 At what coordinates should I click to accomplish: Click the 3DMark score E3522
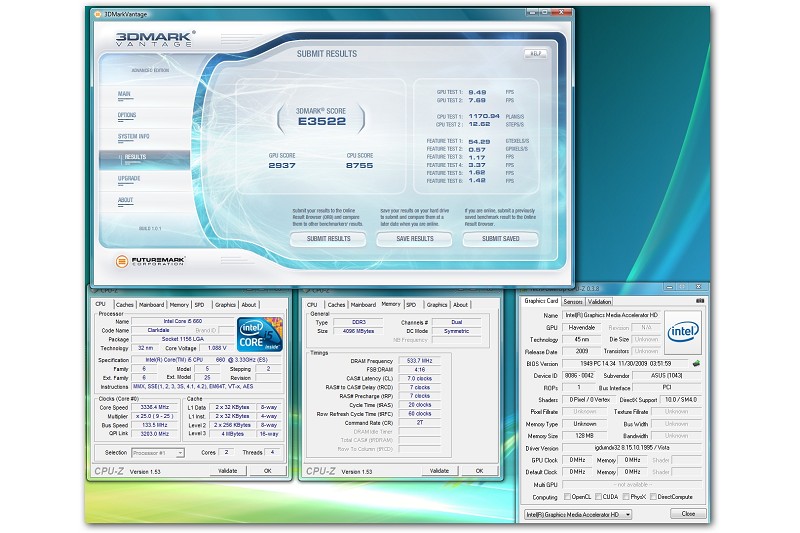point(322,121)
